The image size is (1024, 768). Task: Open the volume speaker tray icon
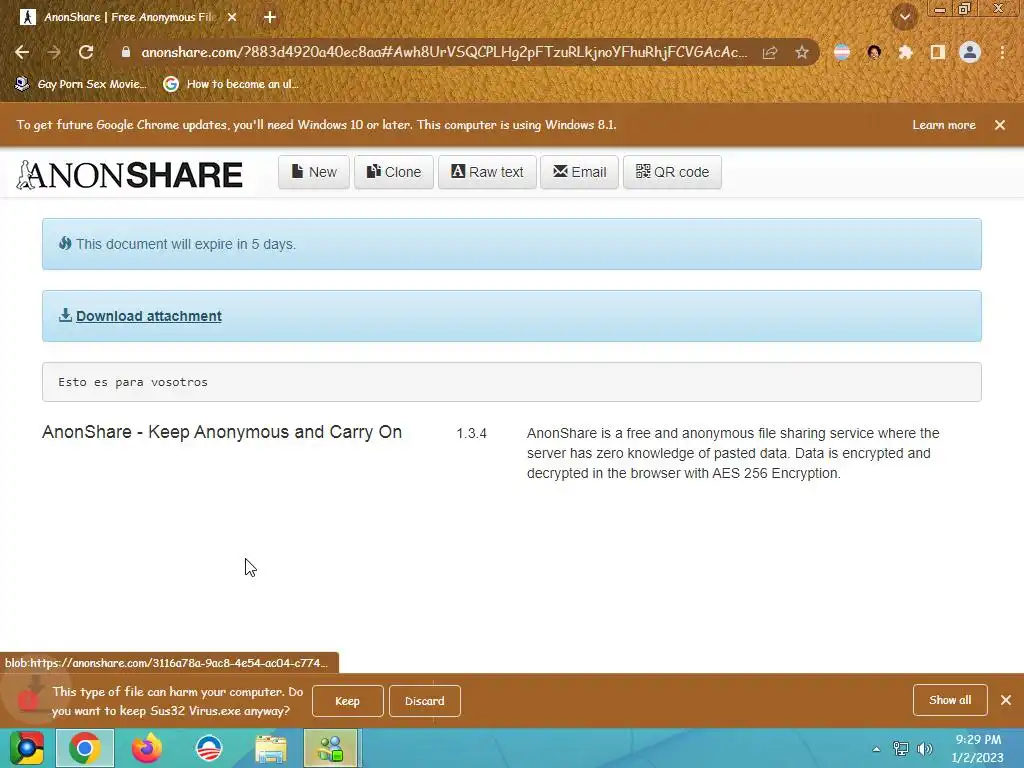point(925,749)
